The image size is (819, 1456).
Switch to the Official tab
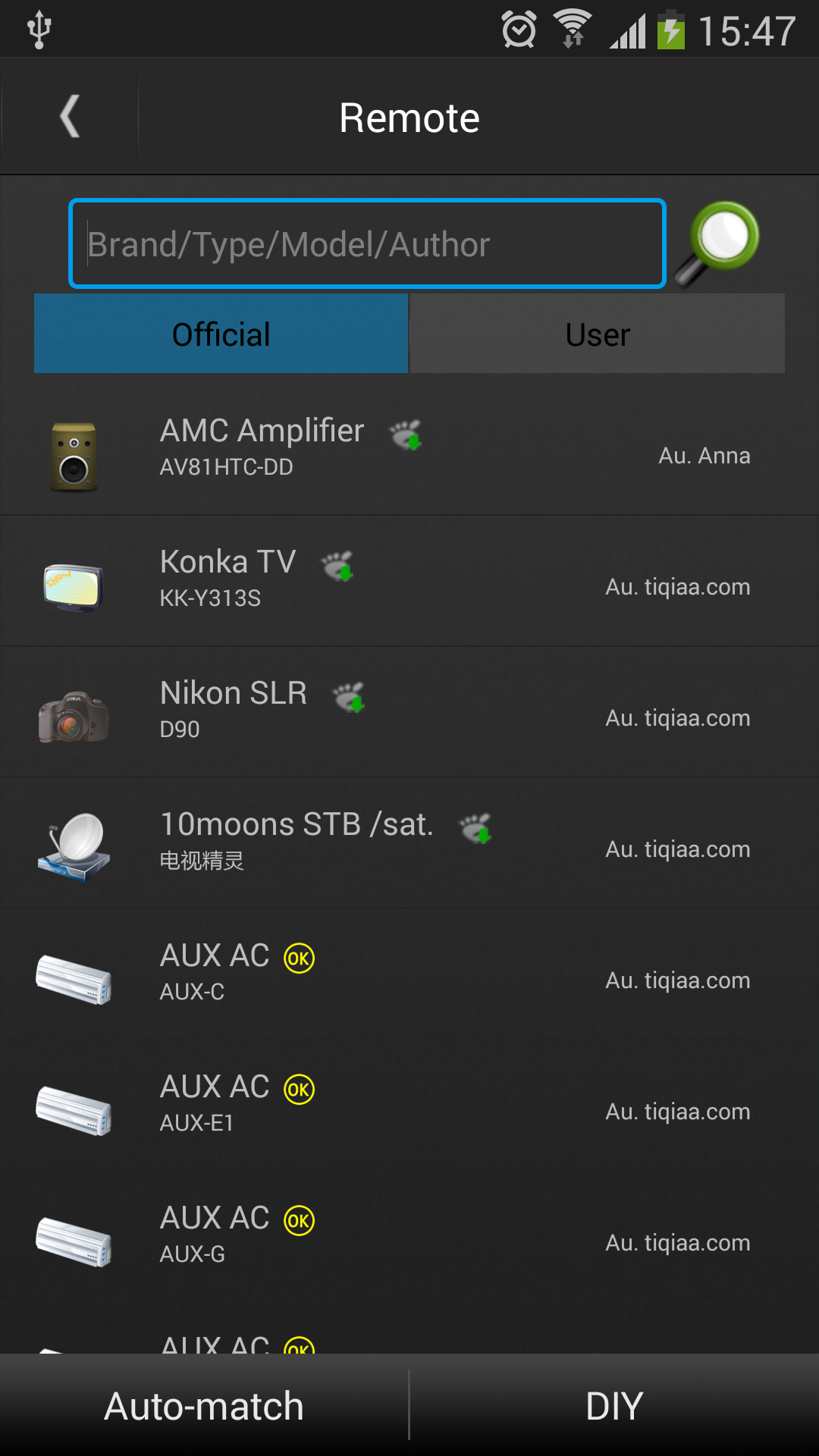click(x=221, y=334)
